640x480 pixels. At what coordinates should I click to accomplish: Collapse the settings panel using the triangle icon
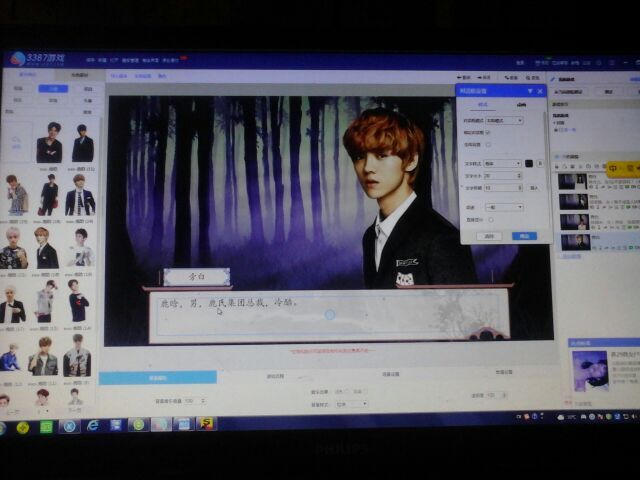pyautogui.click(x=530, y=91)
